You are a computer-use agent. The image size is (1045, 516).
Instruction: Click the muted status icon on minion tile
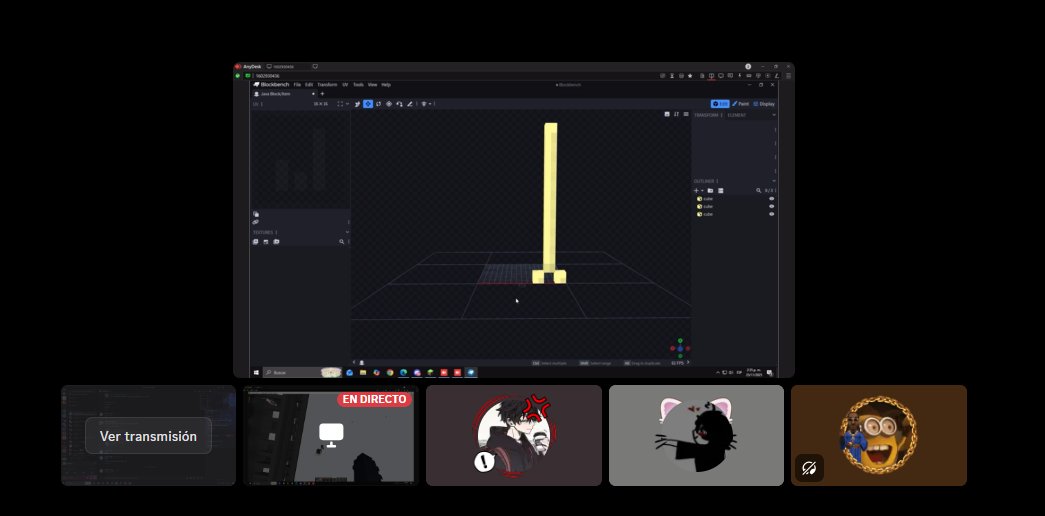(809, 468)
